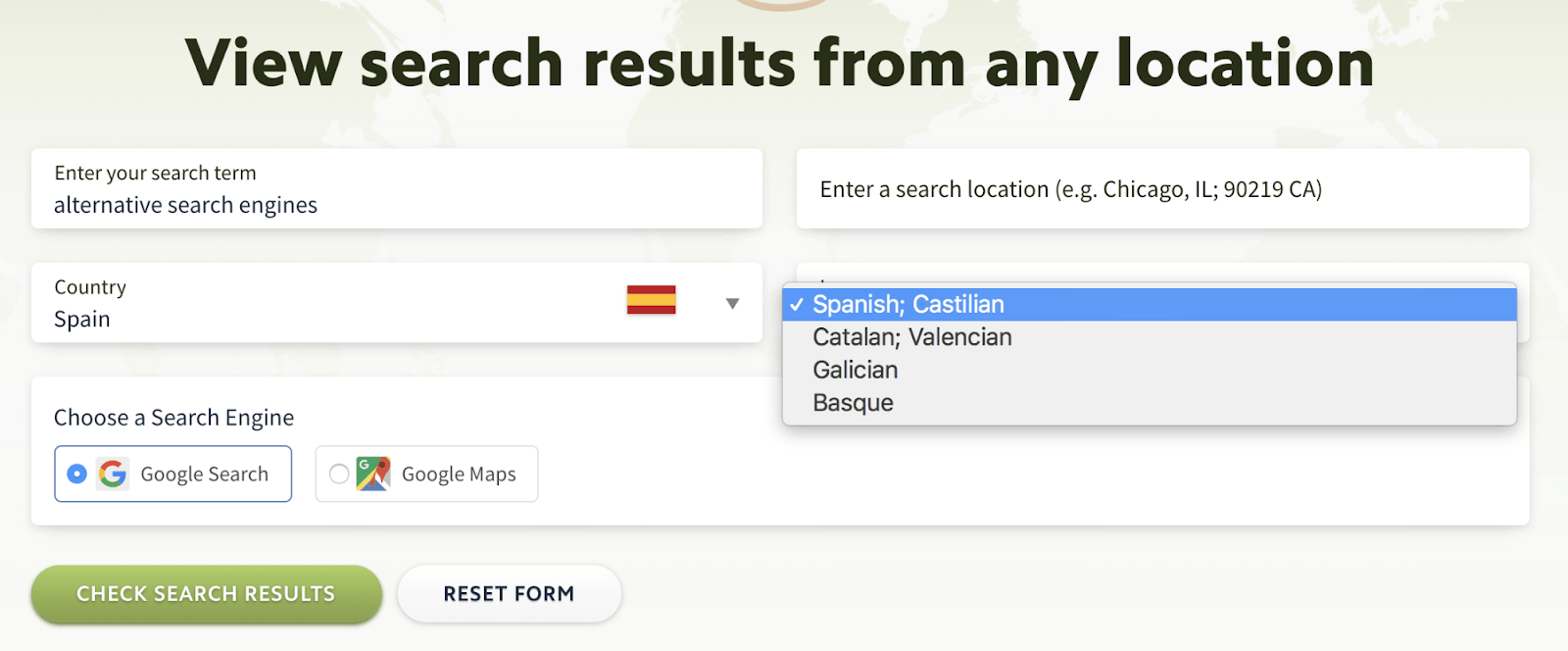Click the 'Choose a Search Engine' heading
This screenshot has width=1568, height=651.
173,417
